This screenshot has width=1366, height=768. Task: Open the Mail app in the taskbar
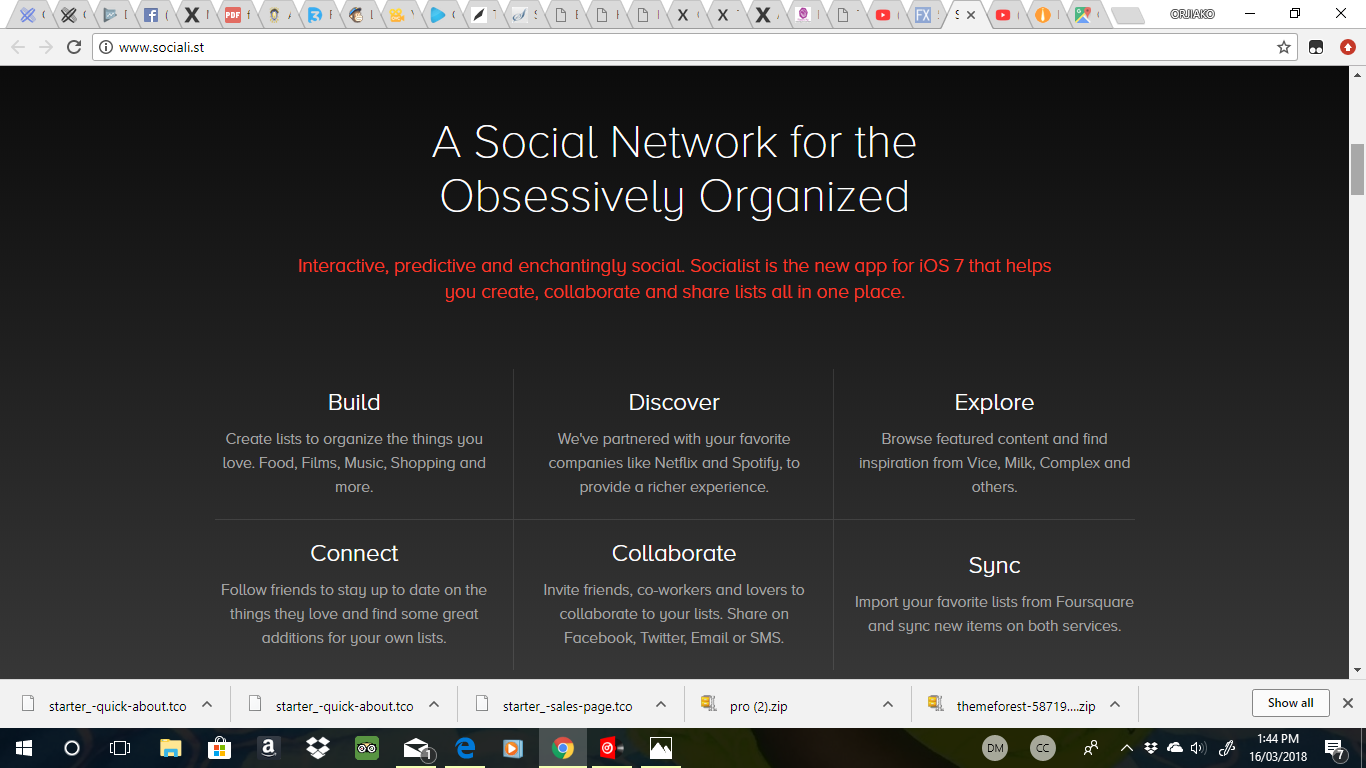click(x=416, y=748)
